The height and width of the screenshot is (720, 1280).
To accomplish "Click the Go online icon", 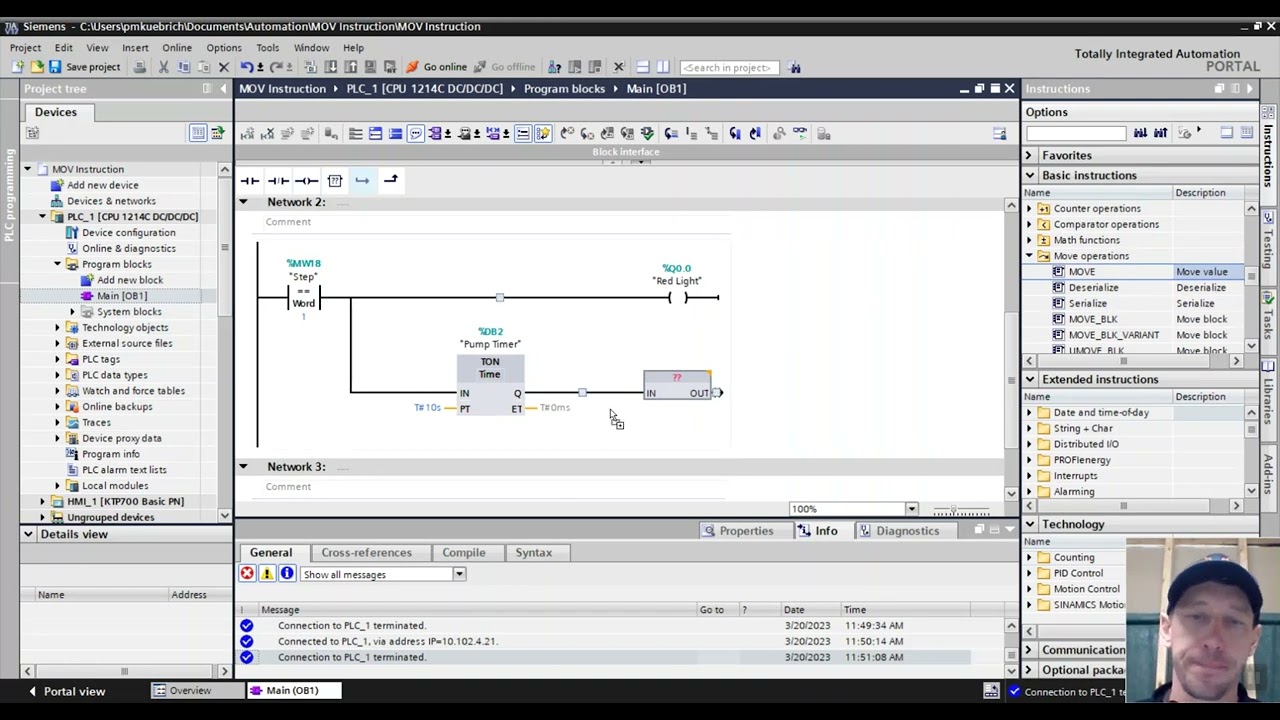I will pos(411,67).
